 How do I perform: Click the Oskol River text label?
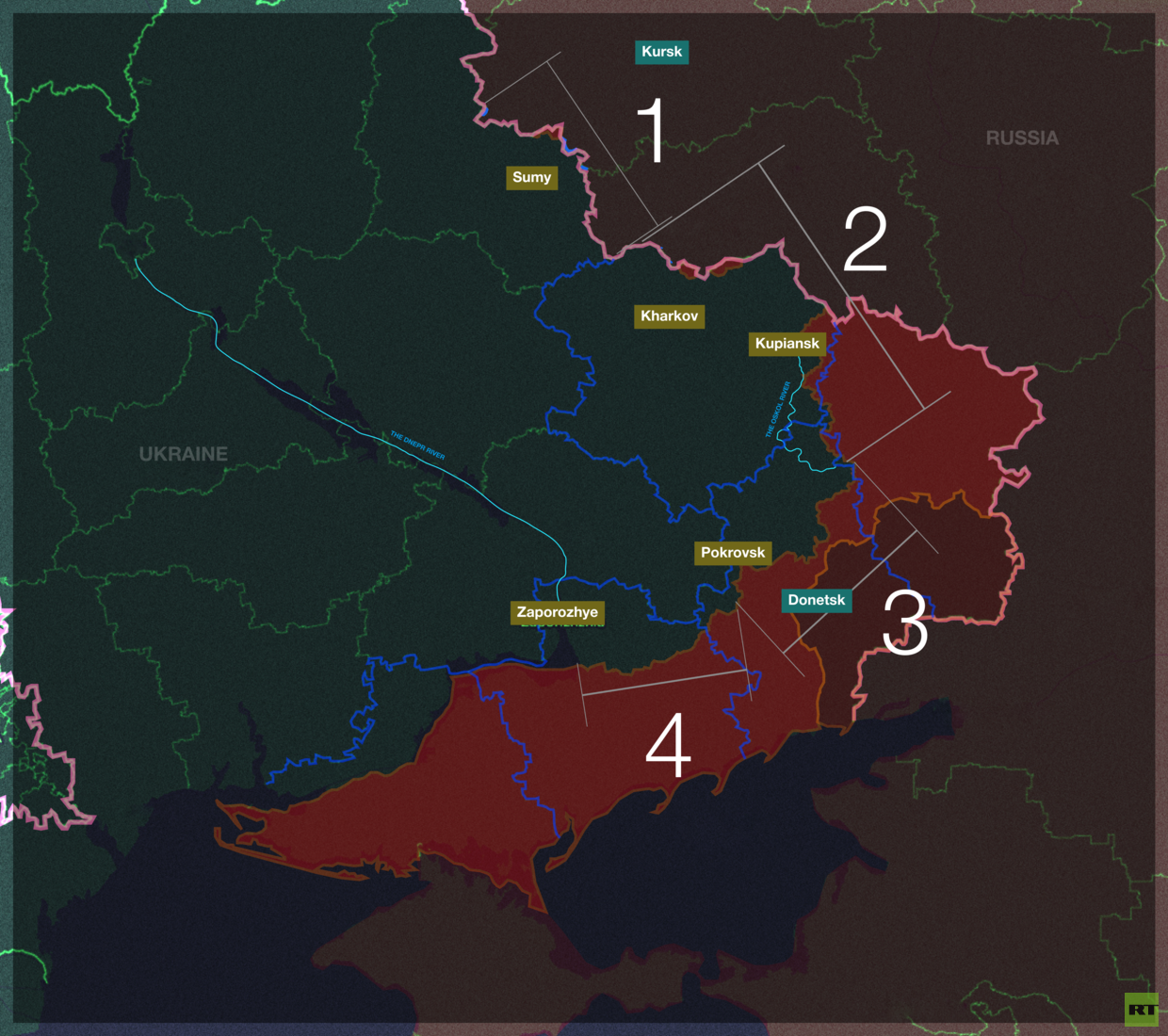tap(777, 410)
